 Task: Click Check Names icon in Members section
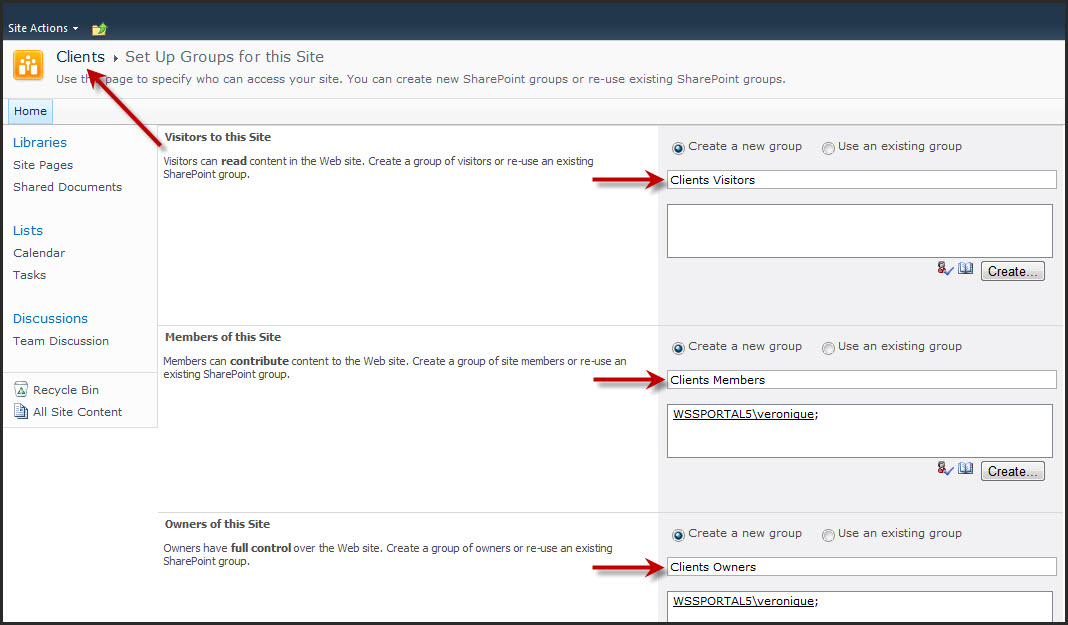945,469
